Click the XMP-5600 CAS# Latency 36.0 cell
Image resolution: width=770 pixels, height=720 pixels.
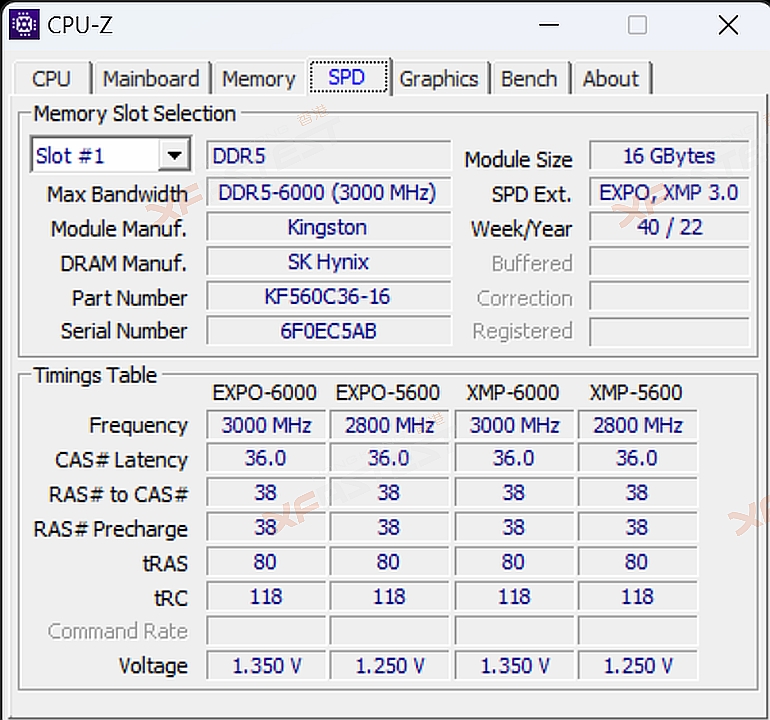[x=637, y=458]
